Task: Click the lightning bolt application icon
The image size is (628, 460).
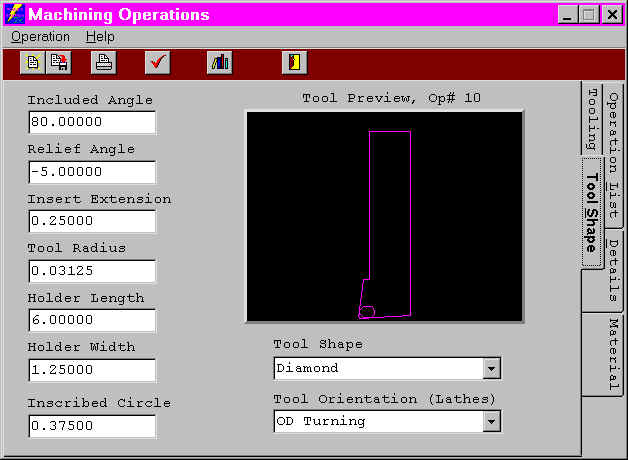Action: (x=15, y=14)
